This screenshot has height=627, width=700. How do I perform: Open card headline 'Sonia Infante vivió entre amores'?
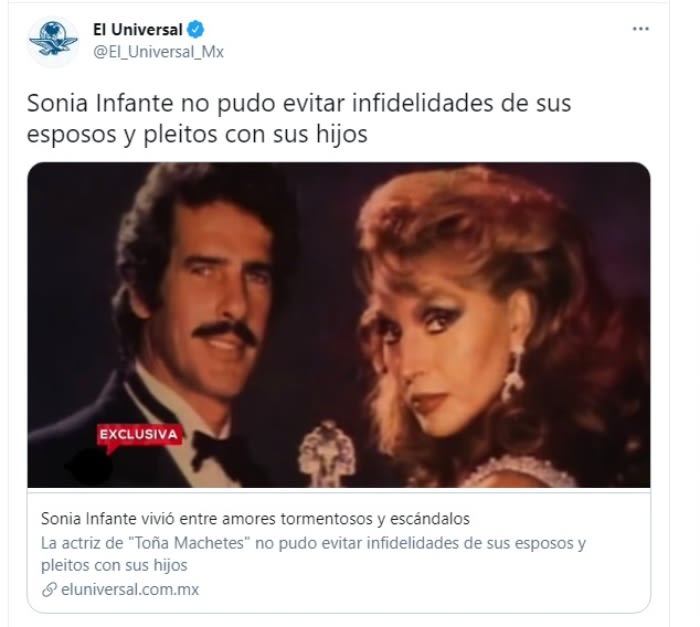tap(255, 519)
